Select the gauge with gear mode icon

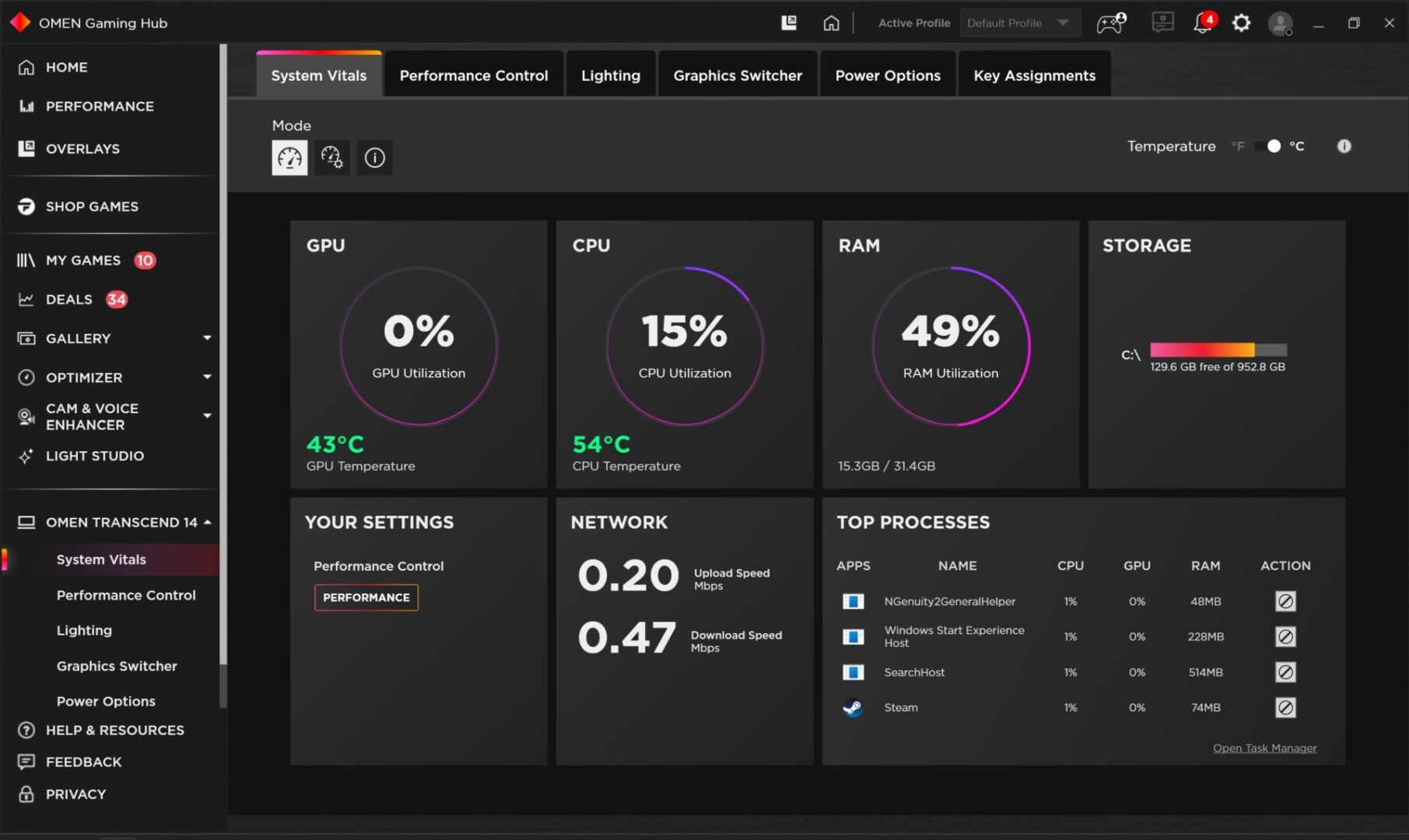pyautogui.click(x=332, y=158)
